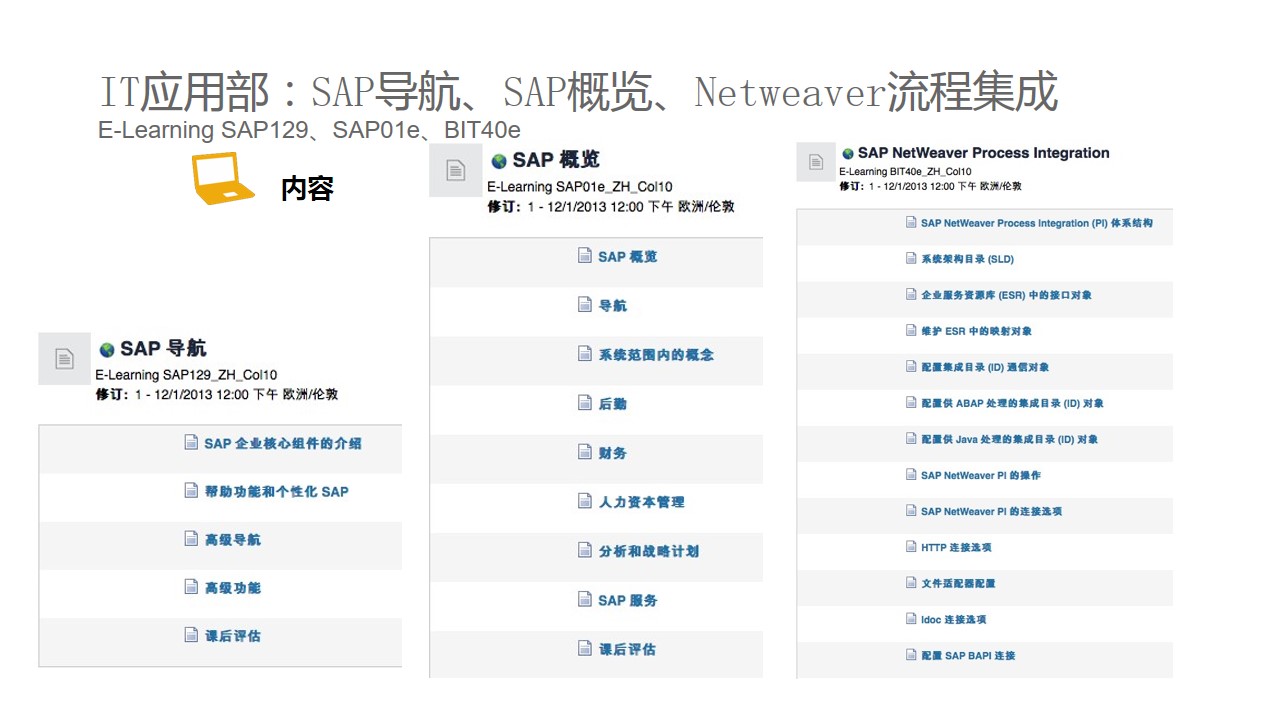Screen dimensions: 1280x720
Task: Click the globe icon before SAP 概览 heading
Action: (499, 161)
